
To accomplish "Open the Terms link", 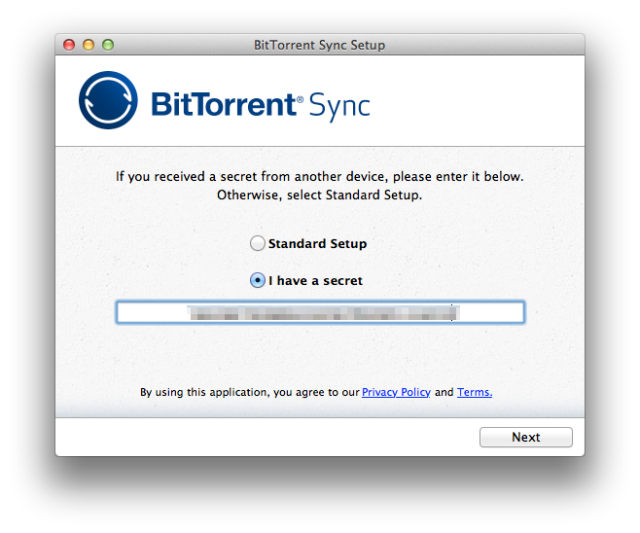I will tap(474, 392).
